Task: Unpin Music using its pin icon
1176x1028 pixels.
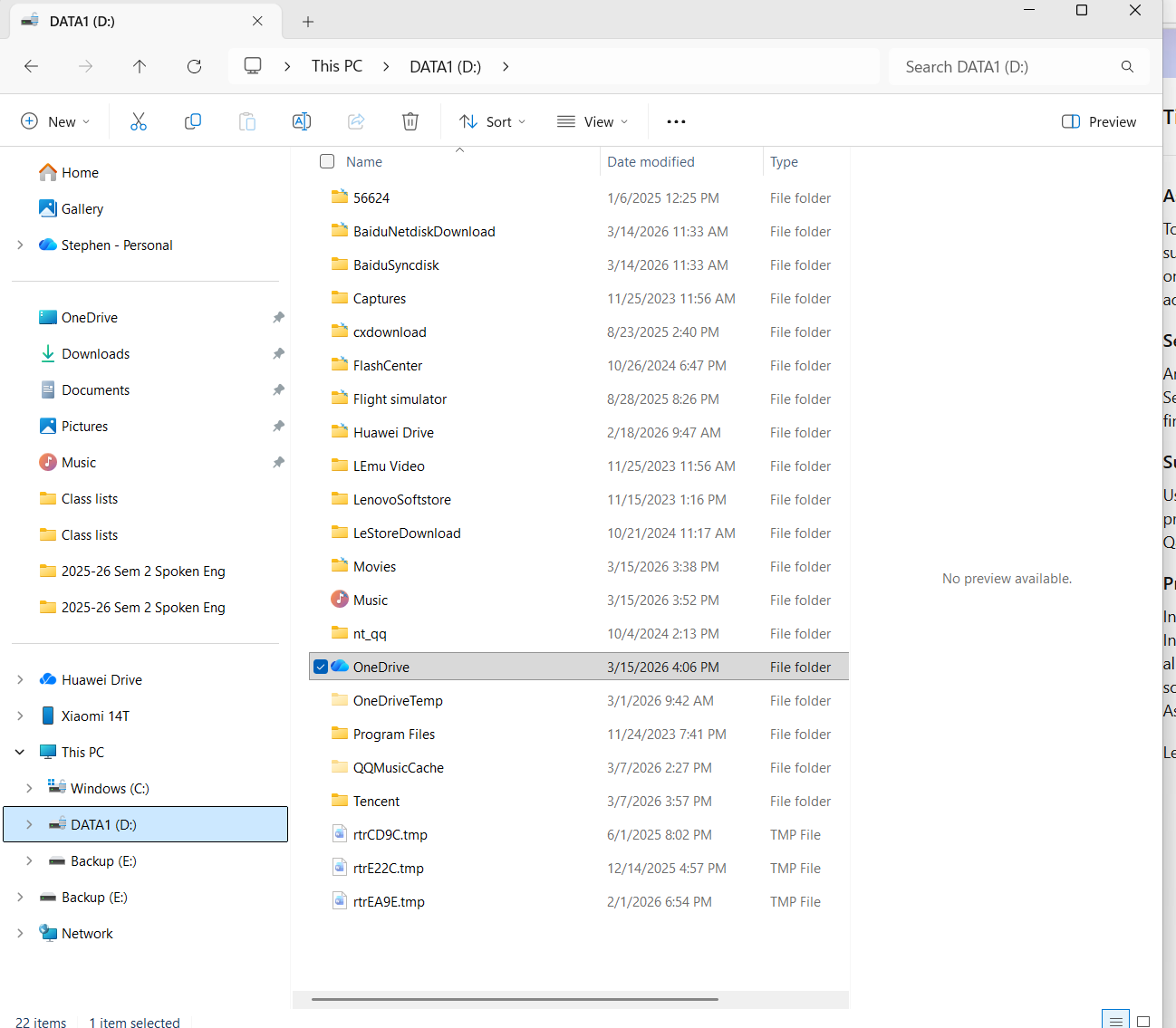Action: point(278,462)
